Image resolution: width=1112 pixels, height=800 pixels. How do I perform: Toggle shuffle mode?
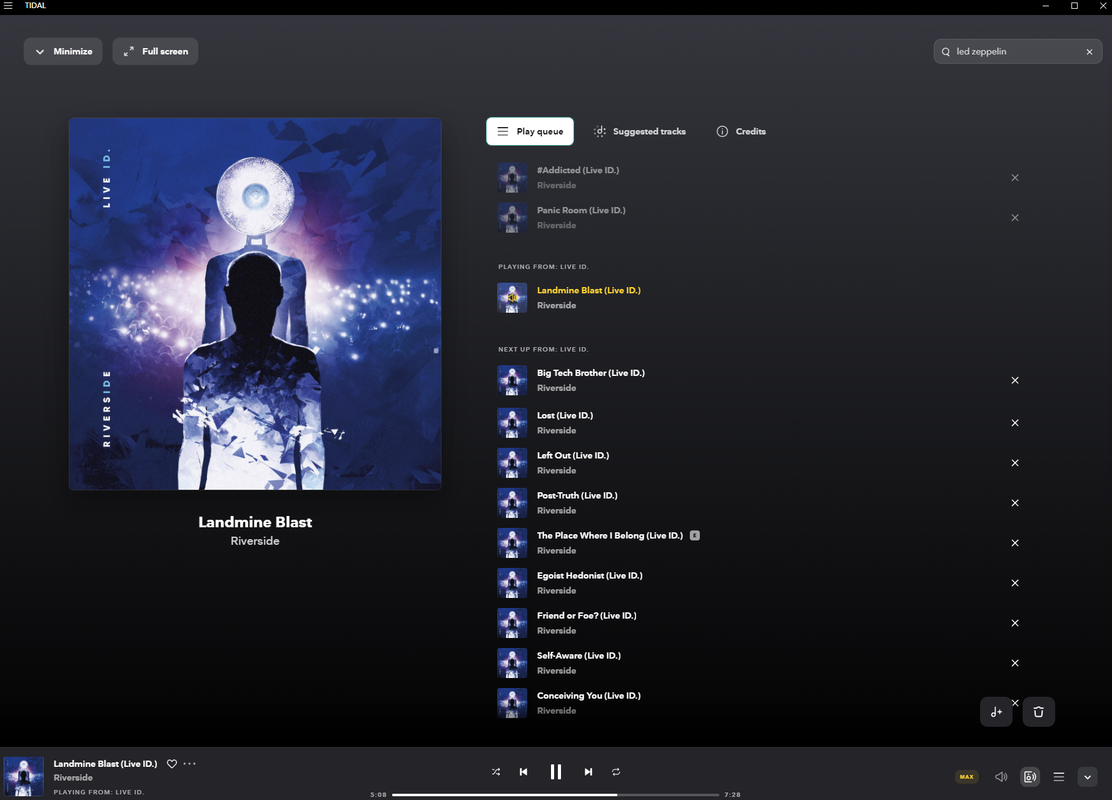point(496,772)
